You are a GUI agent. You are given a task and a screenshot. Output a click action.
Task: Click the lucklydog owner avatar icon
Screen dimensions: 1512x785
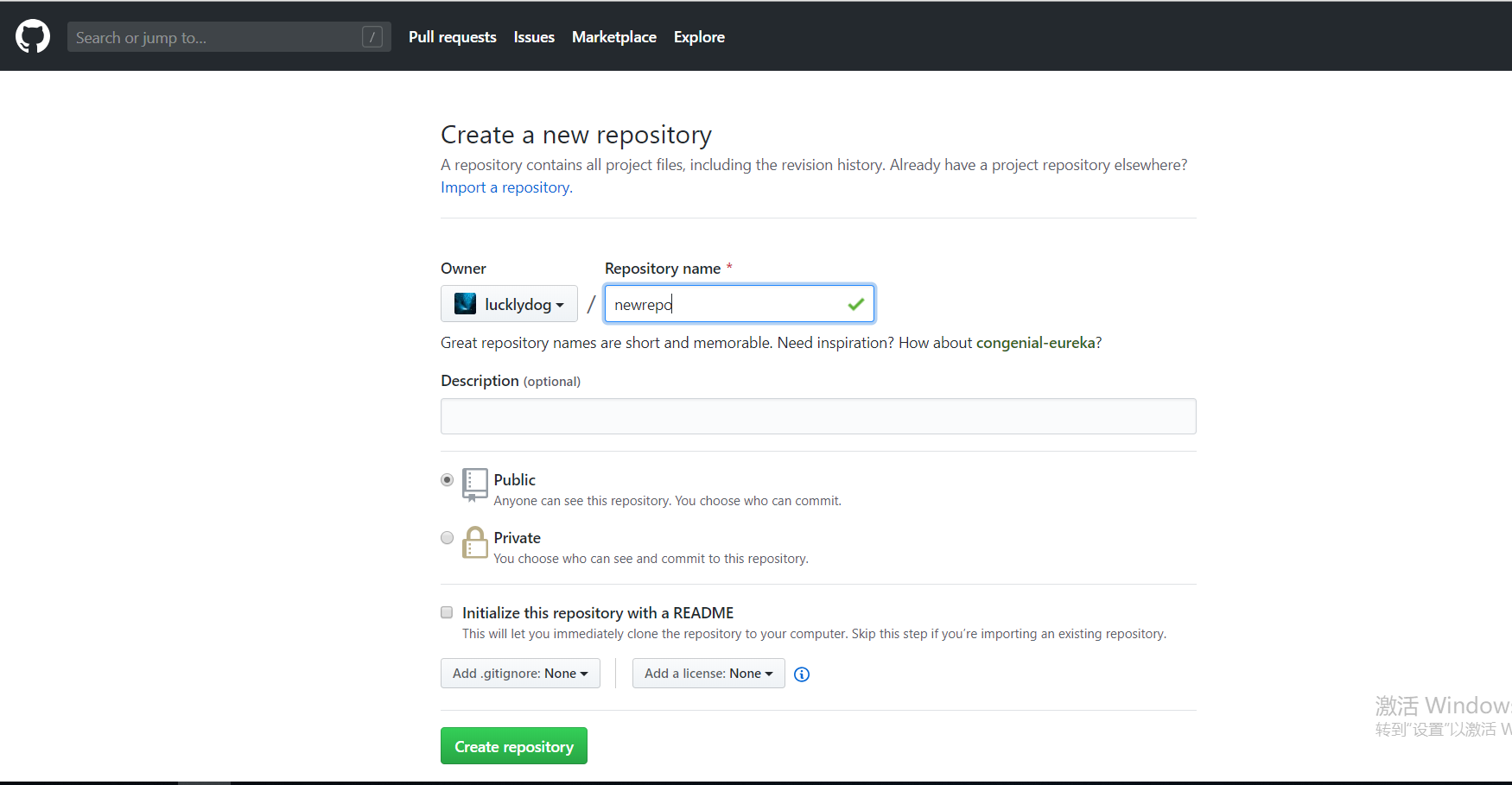tap(465, 303)
